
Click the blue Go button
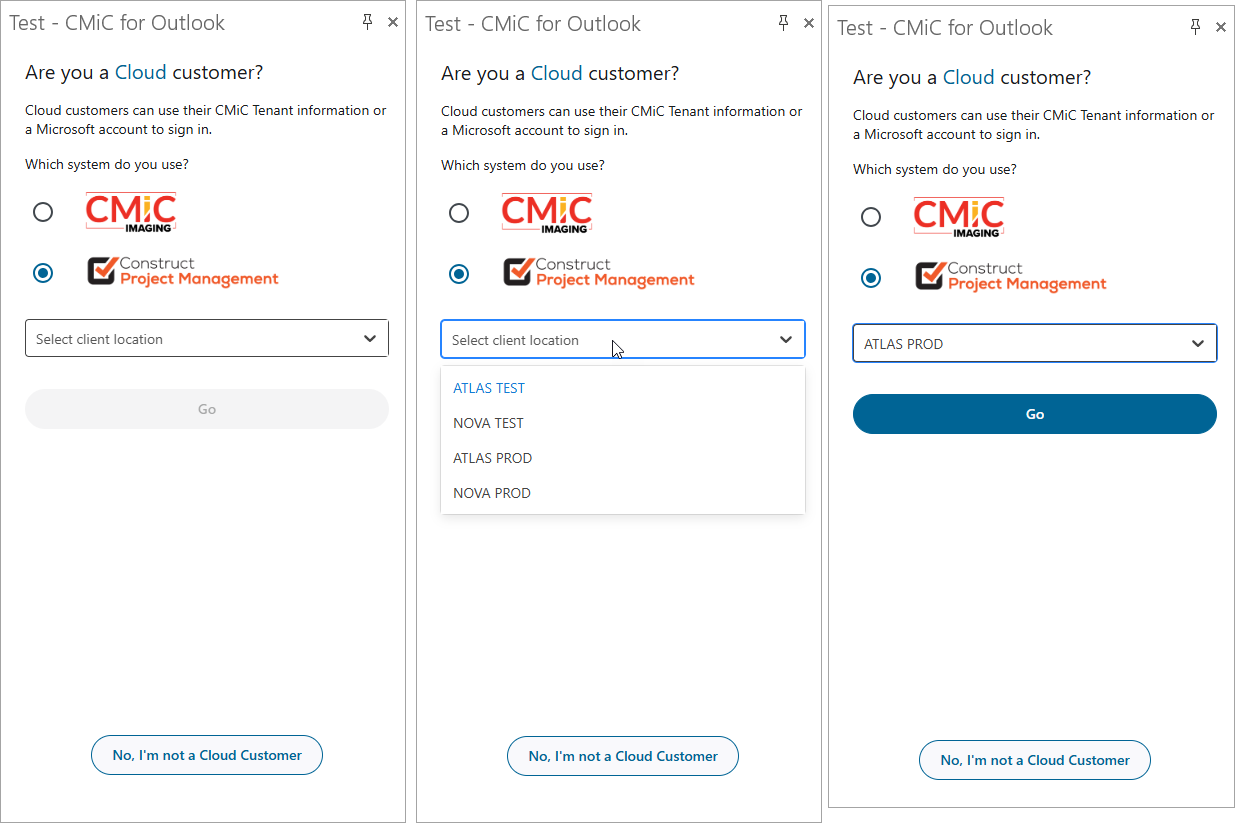pyautogui.click(x=1034, y=414)
